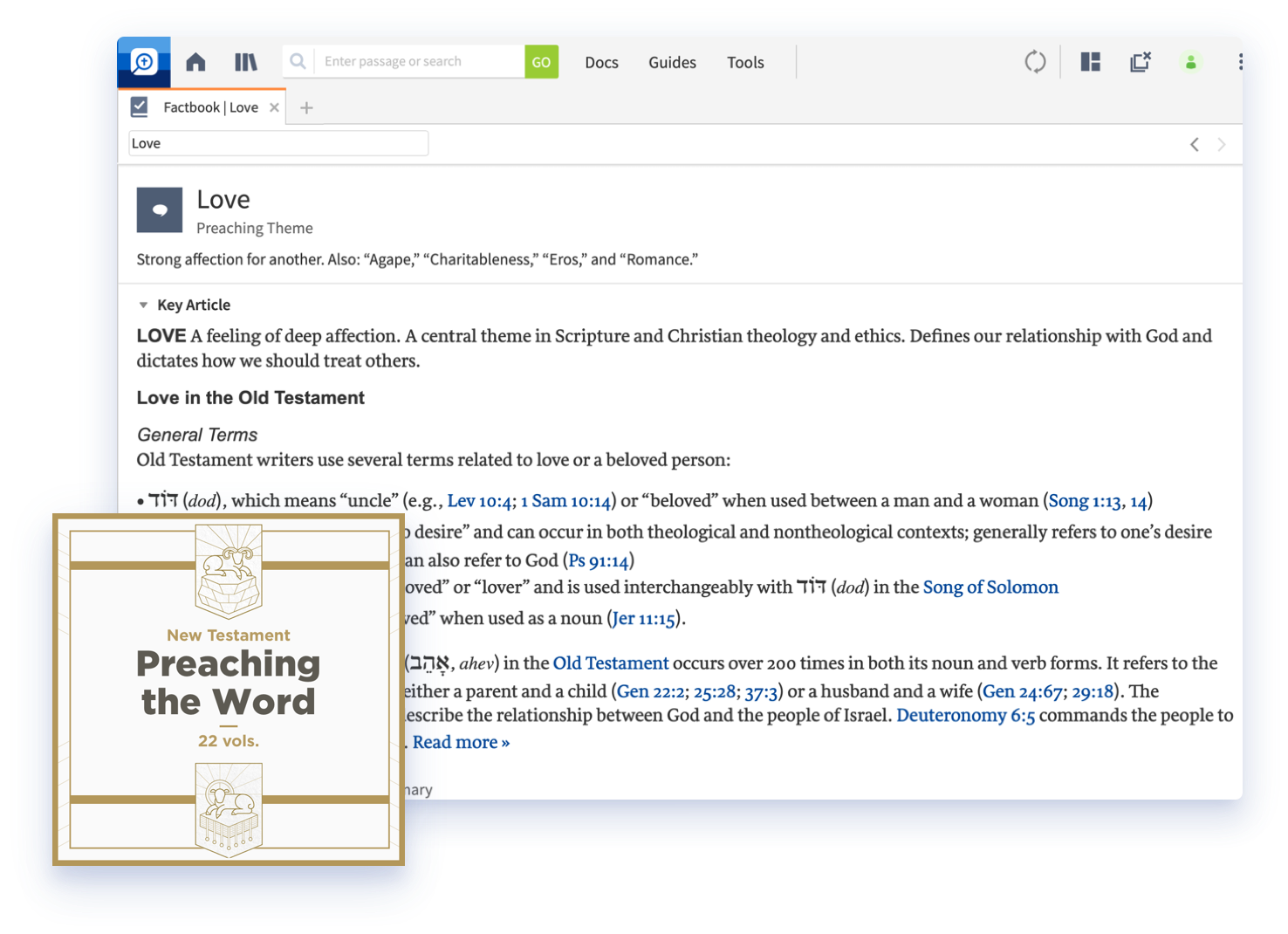1288x934 pixels.
Task: Click the search magnifier icon
Action: 298,61
